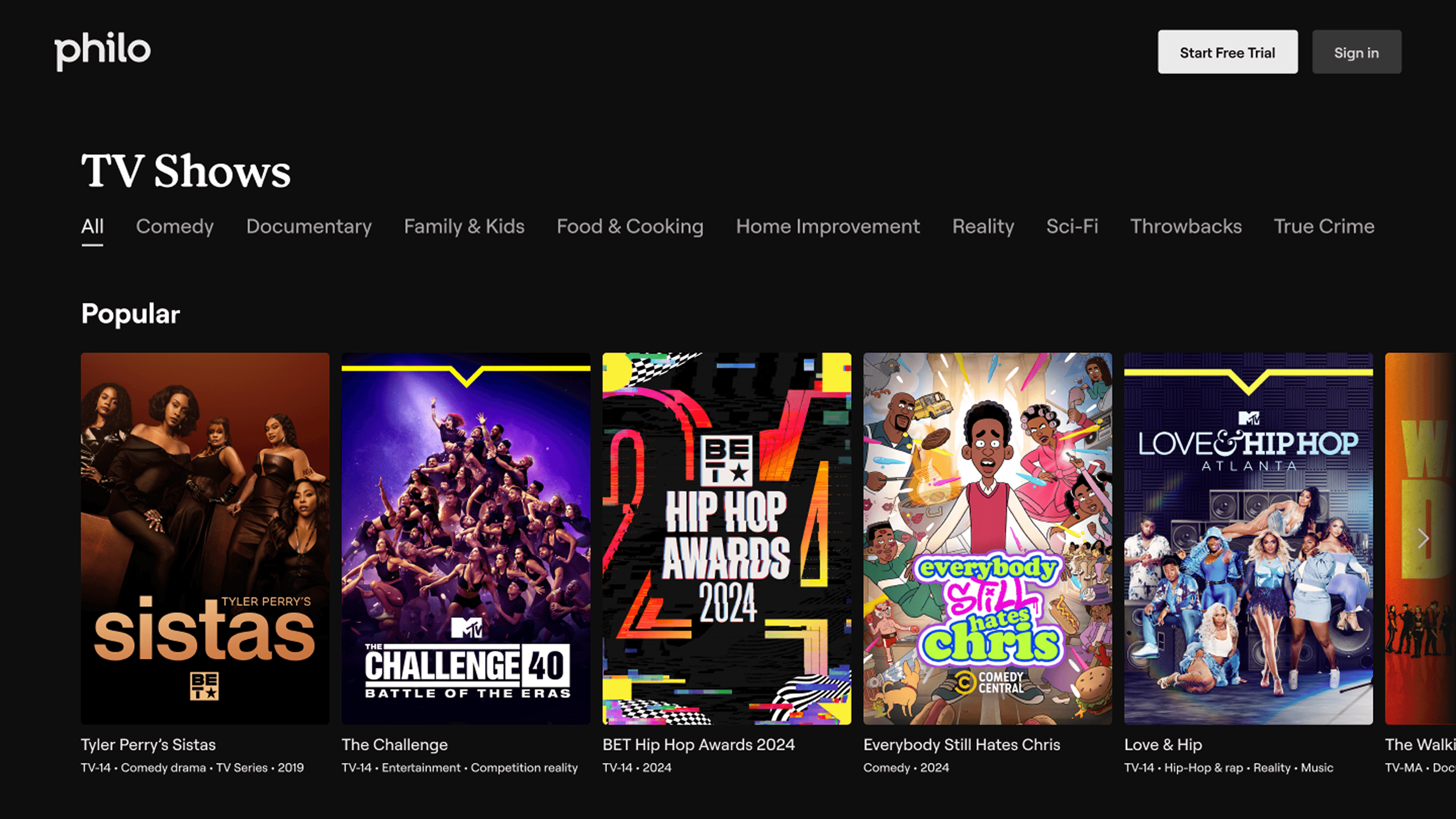Image resolution: width=1456 pixels, height=819 pixels.
Task: Select the All category tab
Action: click(x=92, y=227)
